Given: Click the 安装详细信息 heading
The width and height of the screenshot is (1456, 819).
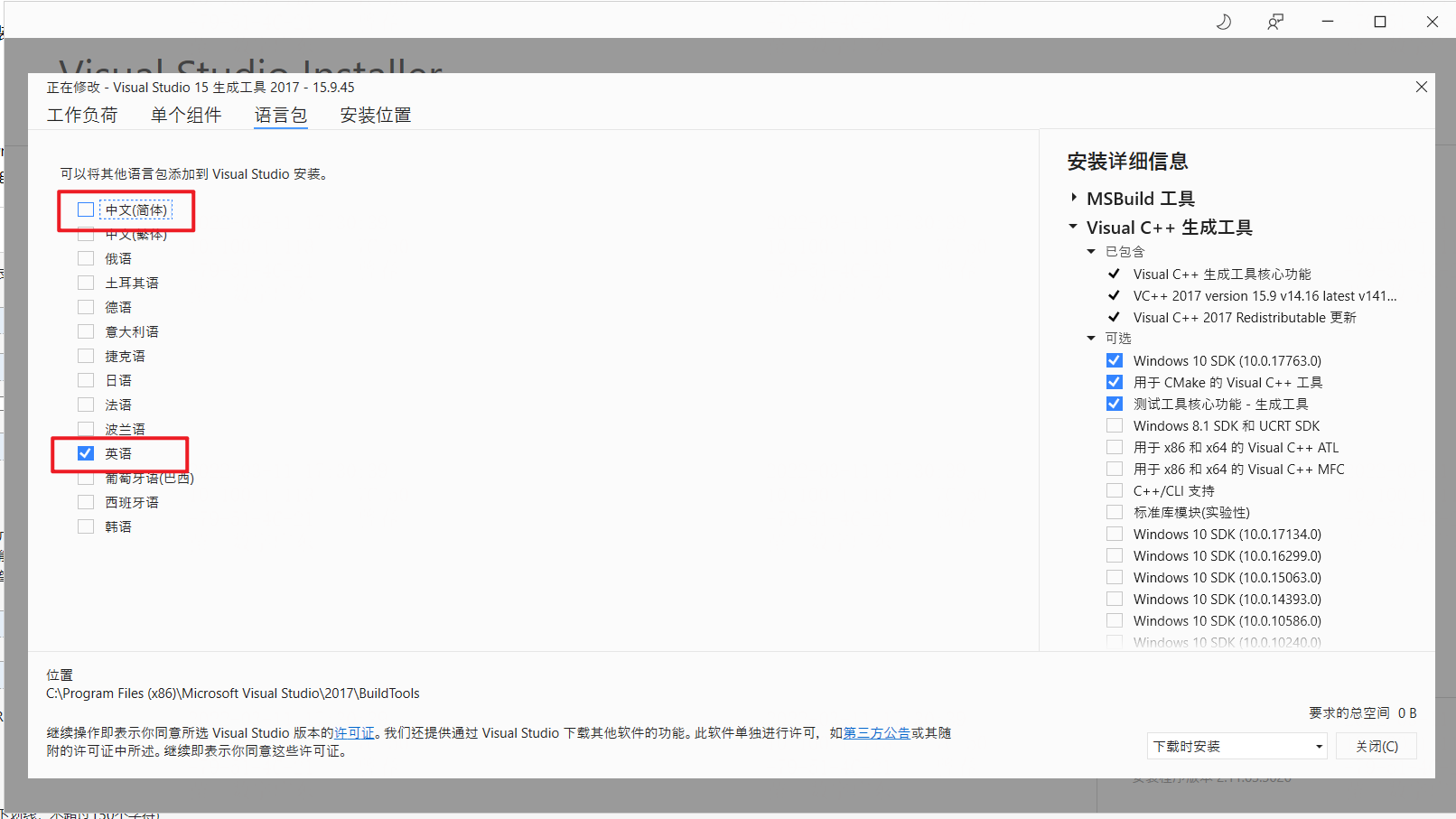Looking at the screenshot, I should (1127, 162).
